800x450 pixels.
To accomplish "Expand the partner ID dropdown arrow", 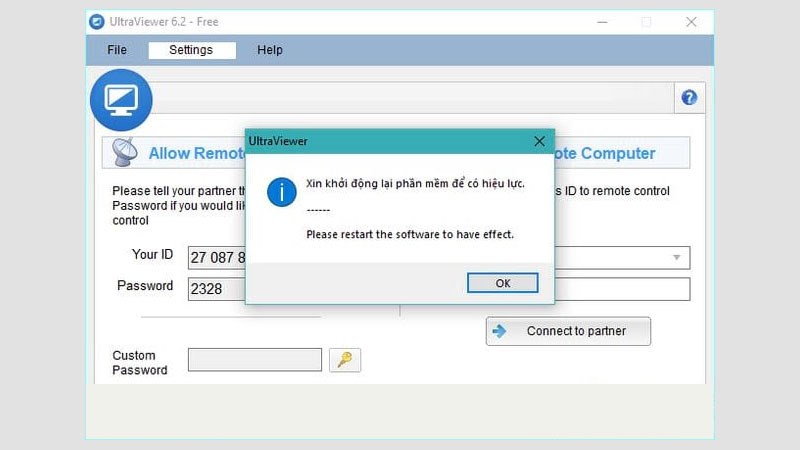I will [677, 258].
